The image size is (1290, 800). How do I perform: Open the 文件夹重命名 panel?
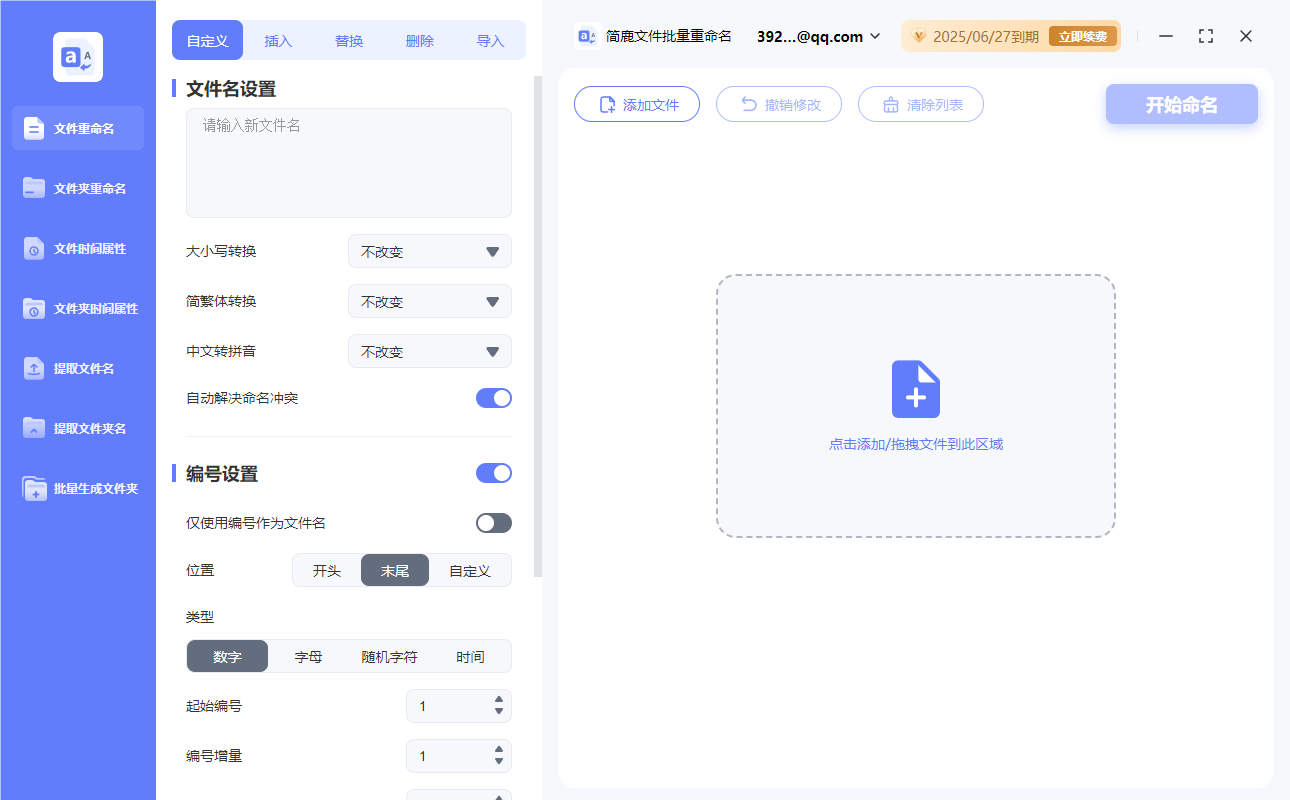(x=77, y=188)
